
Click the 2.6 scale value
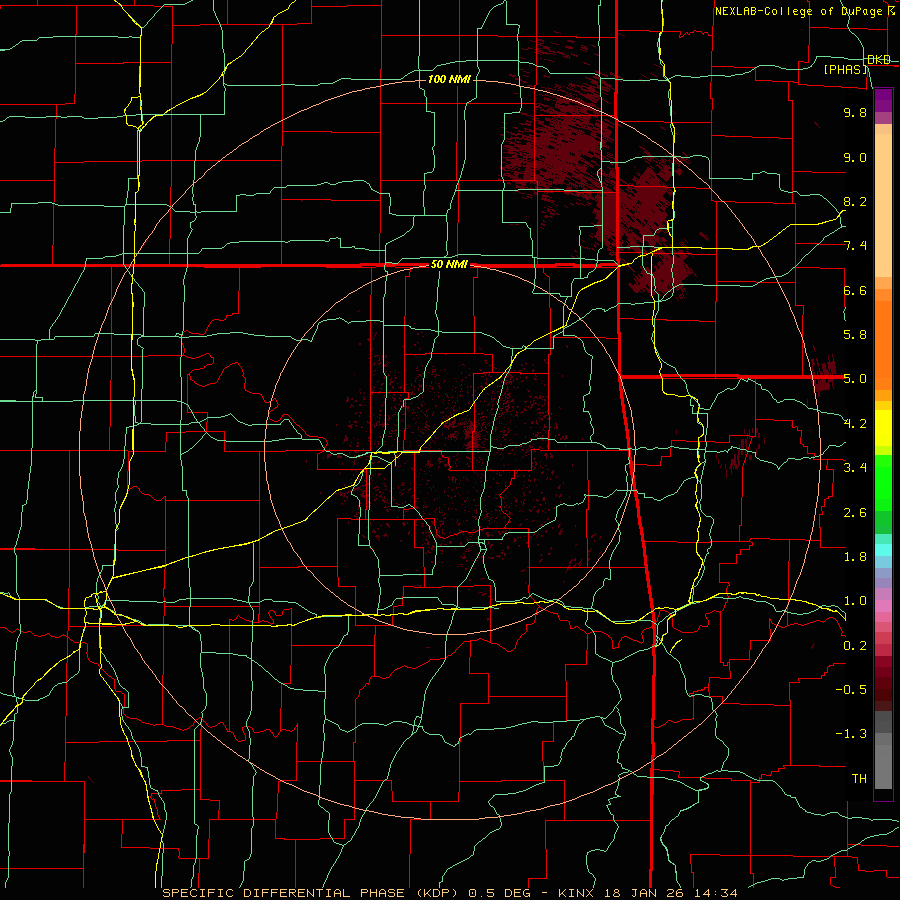click(855, 513)
